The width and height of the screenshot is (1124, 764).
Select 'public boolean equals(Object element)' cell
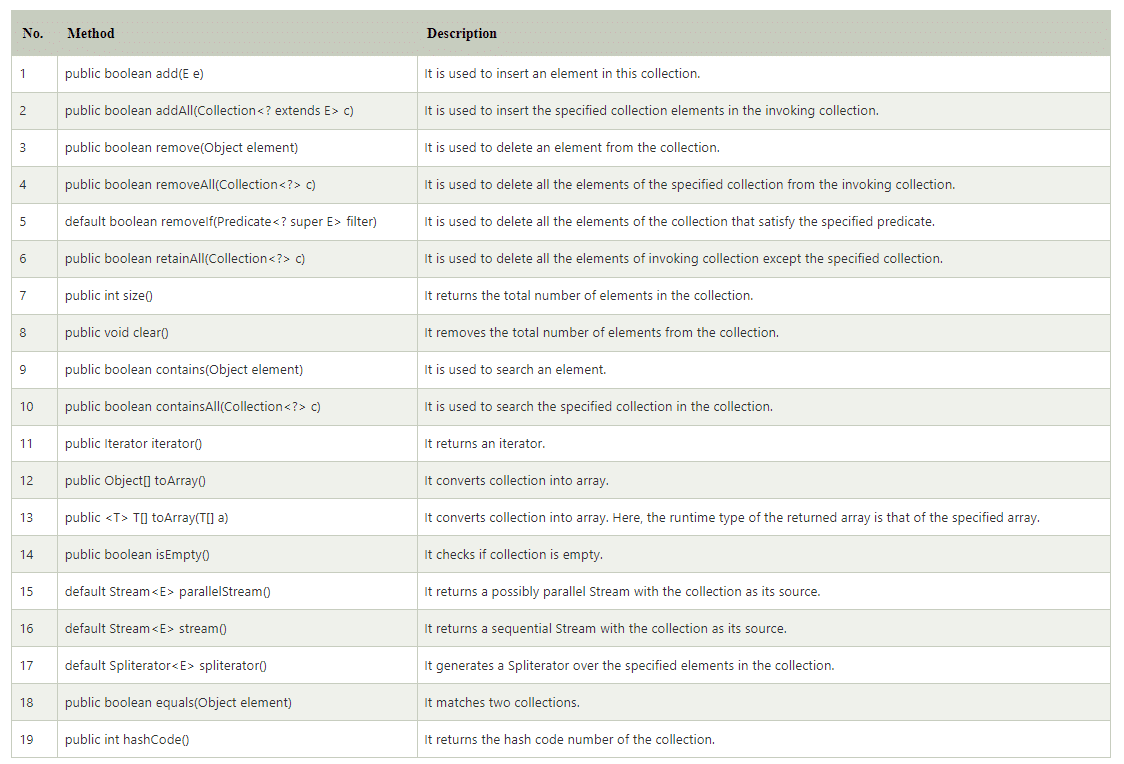click(x=237, y=703)
